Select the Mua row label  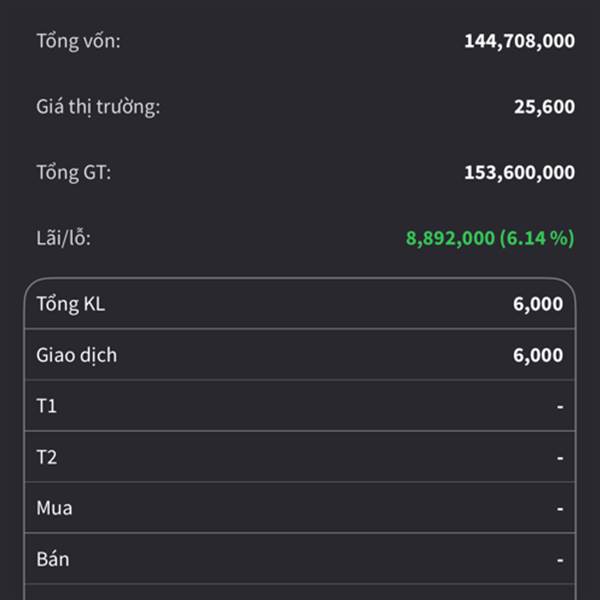point(54,508)
